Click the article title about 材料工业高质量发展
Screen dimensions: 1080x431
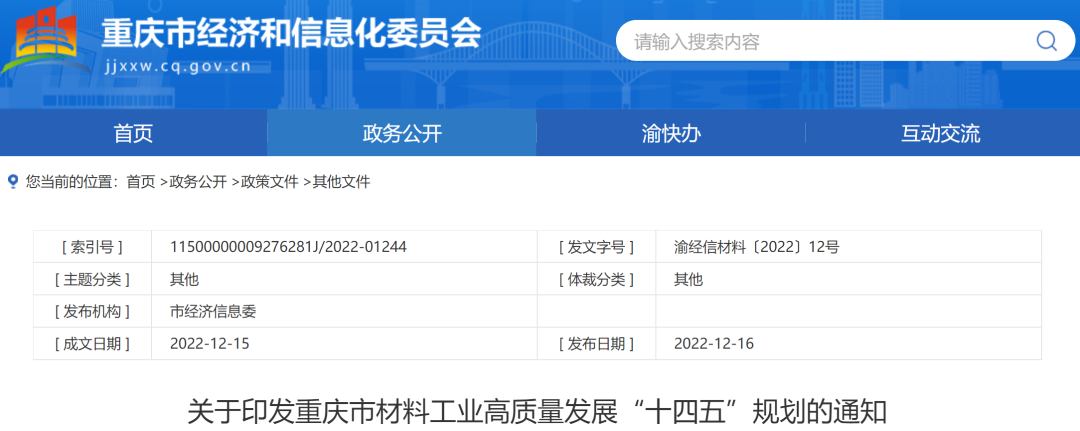tap(537, 412)
